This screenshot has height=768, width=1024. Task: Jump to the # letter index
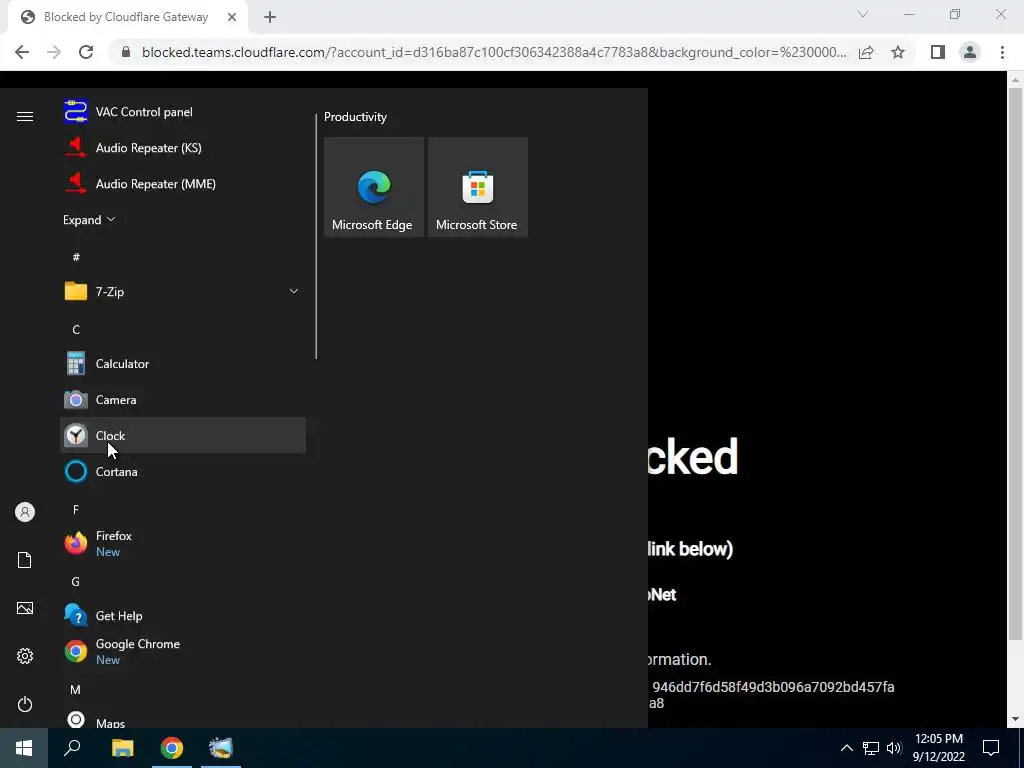76,257
